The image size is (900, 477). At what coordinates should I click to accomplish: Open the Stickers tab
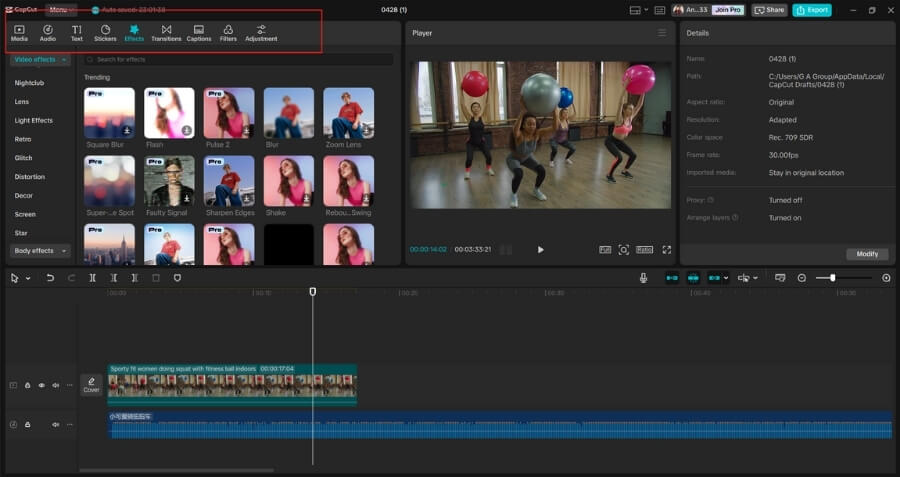tap(105, 33)
